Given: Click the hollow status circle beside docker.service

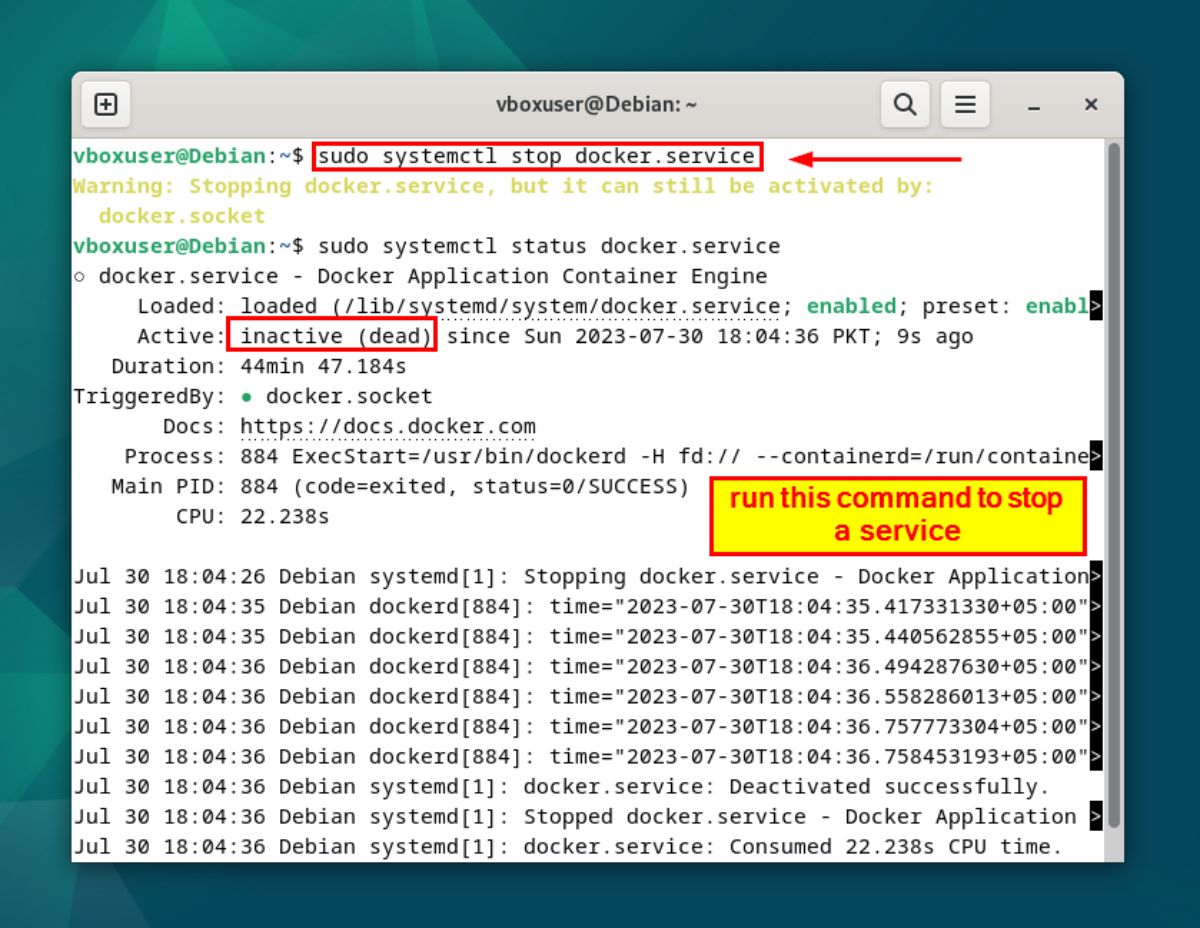Looking at the screenshot, I should 82,276.
